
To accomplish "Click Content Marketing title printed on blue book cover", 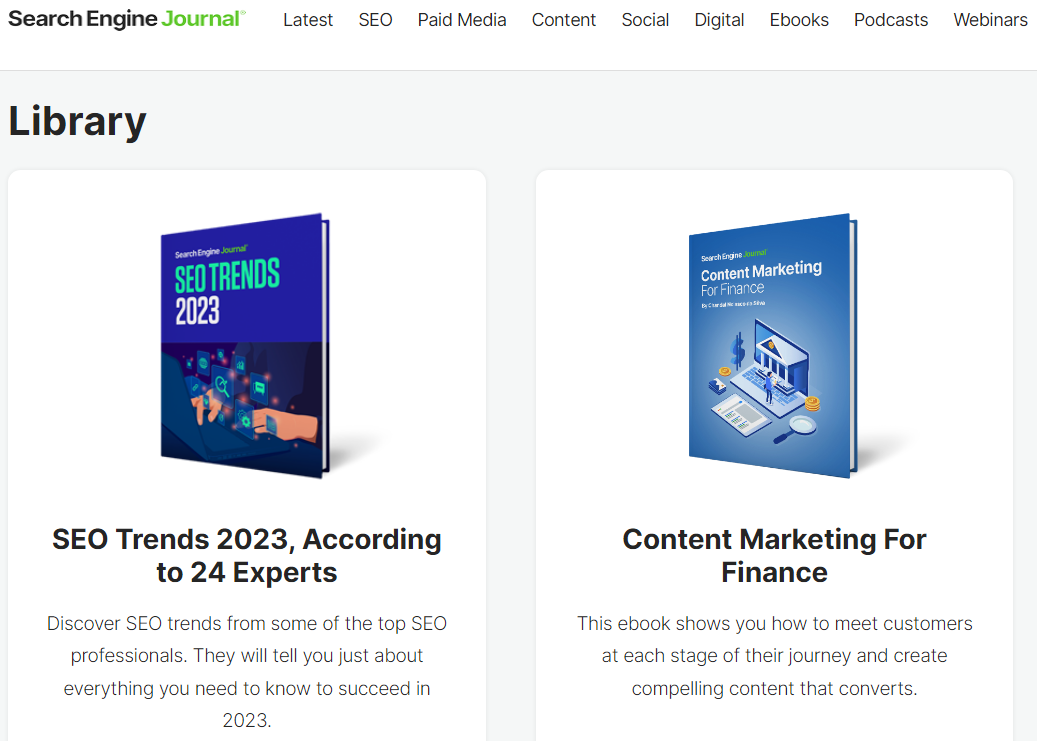I will (x=761, y=270).
